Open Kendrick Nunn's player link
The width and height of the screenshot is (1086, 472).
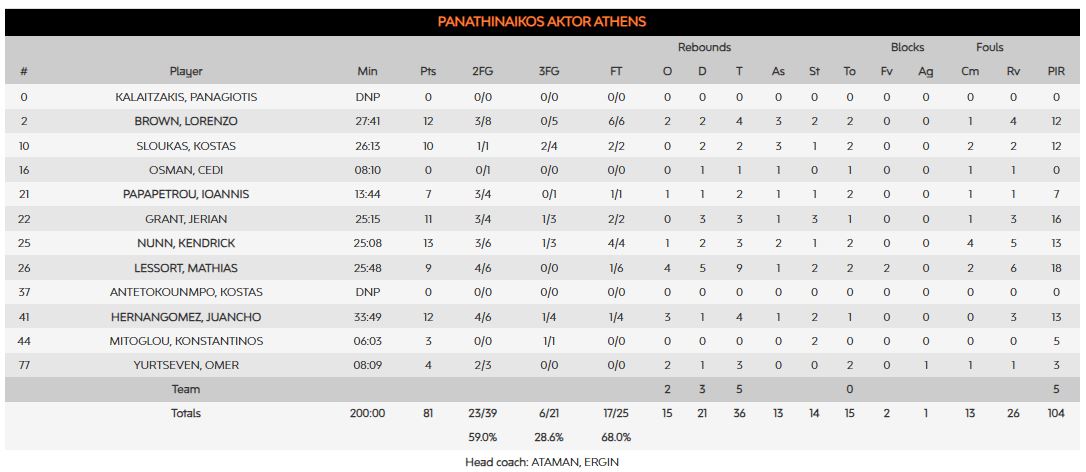coord(186,244)
